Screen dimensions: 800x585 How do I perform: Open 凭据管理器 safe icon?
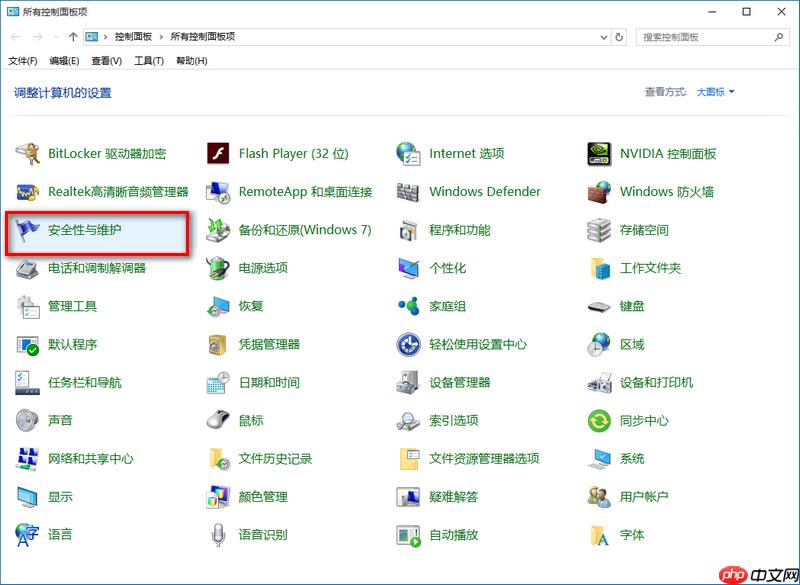(x=218, y=344)
